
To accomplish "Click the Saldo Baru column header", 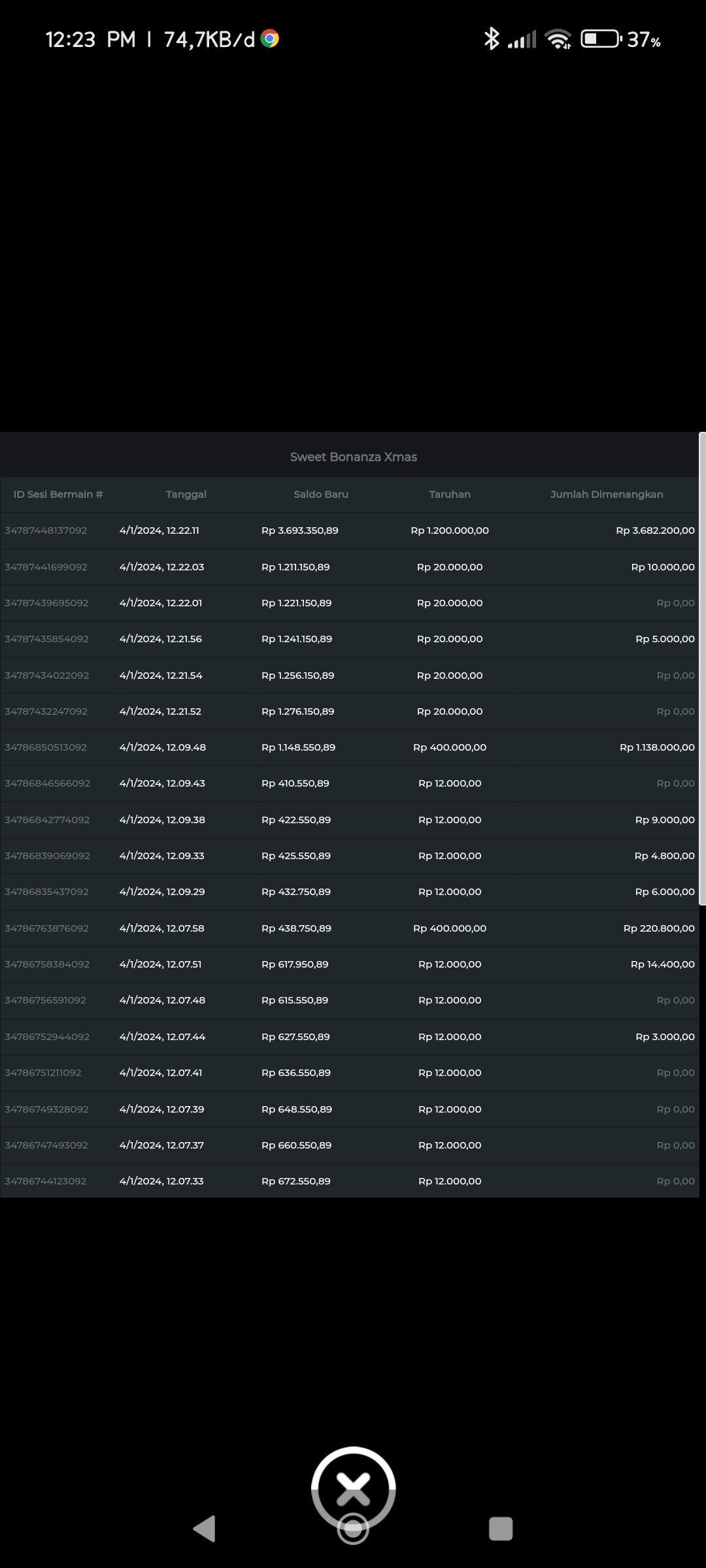I will [321, 495].
